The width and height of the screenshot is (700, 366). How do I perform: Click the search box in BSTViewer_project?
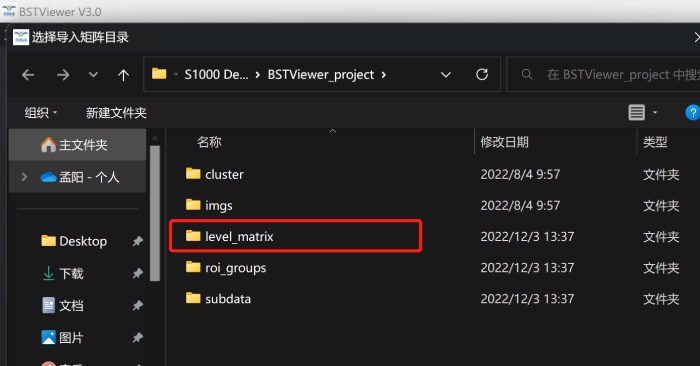(x=604, y=75)
